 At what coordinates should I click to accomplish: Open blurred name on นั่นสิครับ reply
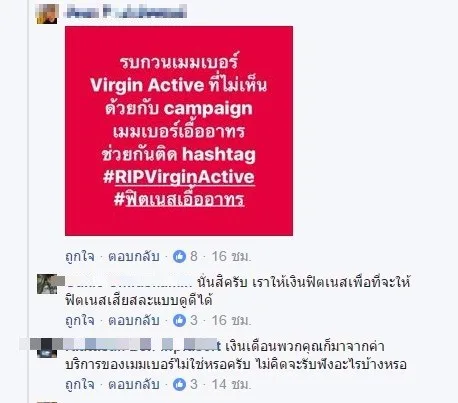tap(129, 283)
